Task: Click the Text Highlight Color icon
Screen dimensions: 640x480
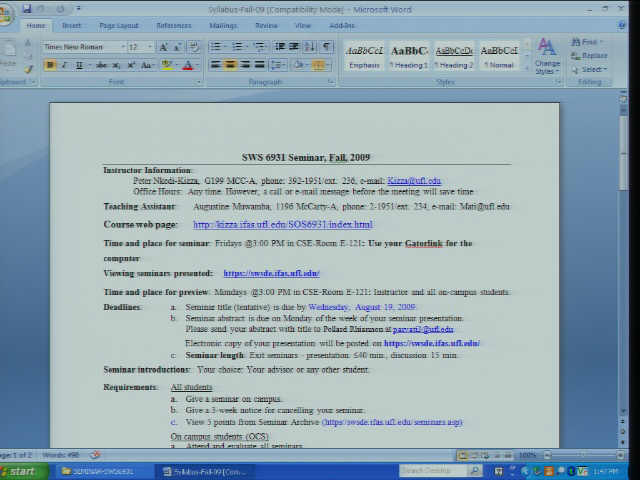Action: (167, 65)
